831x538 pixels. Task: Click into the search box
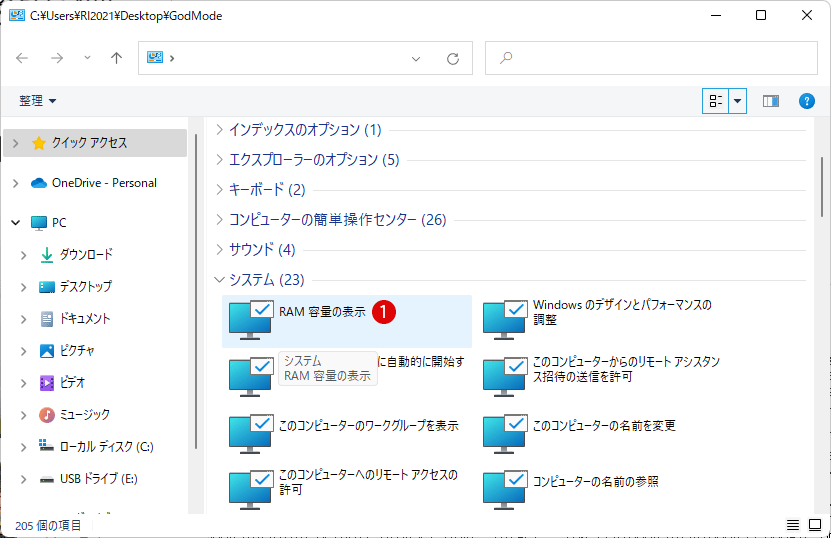(x=651, y=58)
